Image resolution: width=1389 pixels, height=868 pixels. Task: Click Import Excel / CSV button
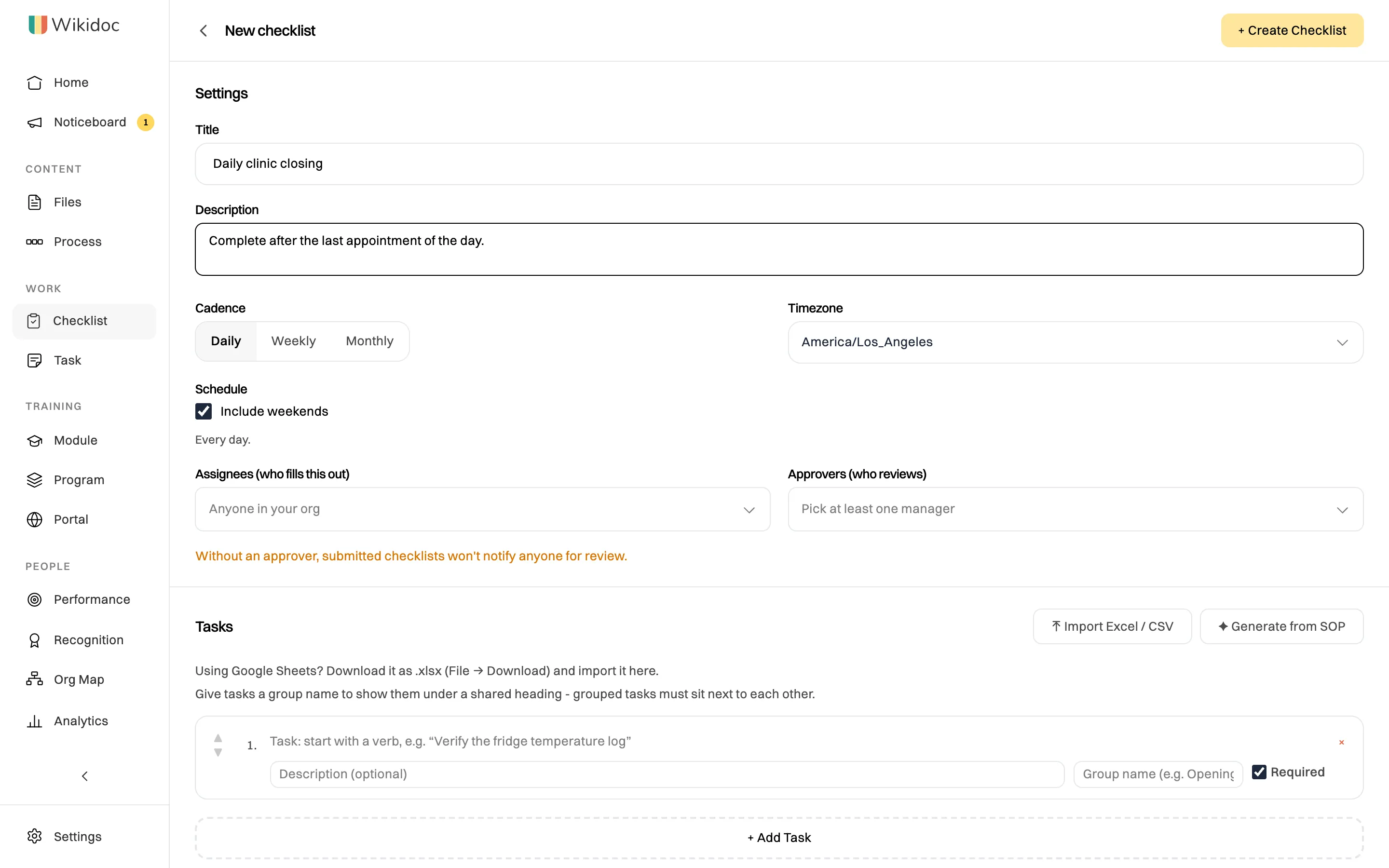[1112, 626]
